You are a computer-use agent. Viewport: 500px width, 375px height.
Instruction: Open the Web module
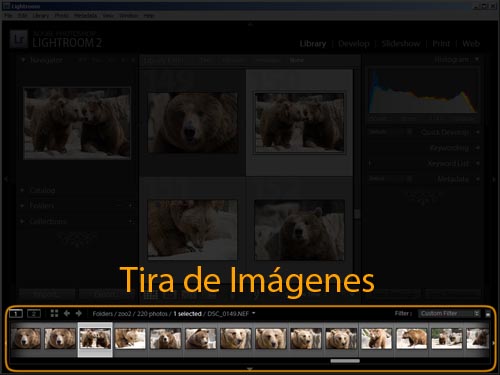click(471, 44)
